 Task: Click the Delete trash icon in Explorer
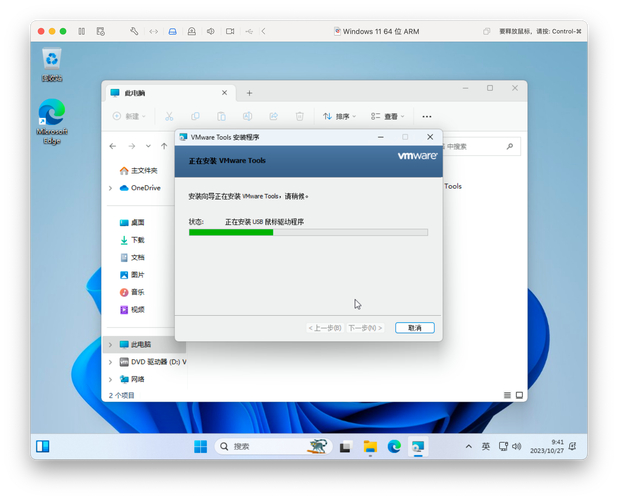[300, 116]
